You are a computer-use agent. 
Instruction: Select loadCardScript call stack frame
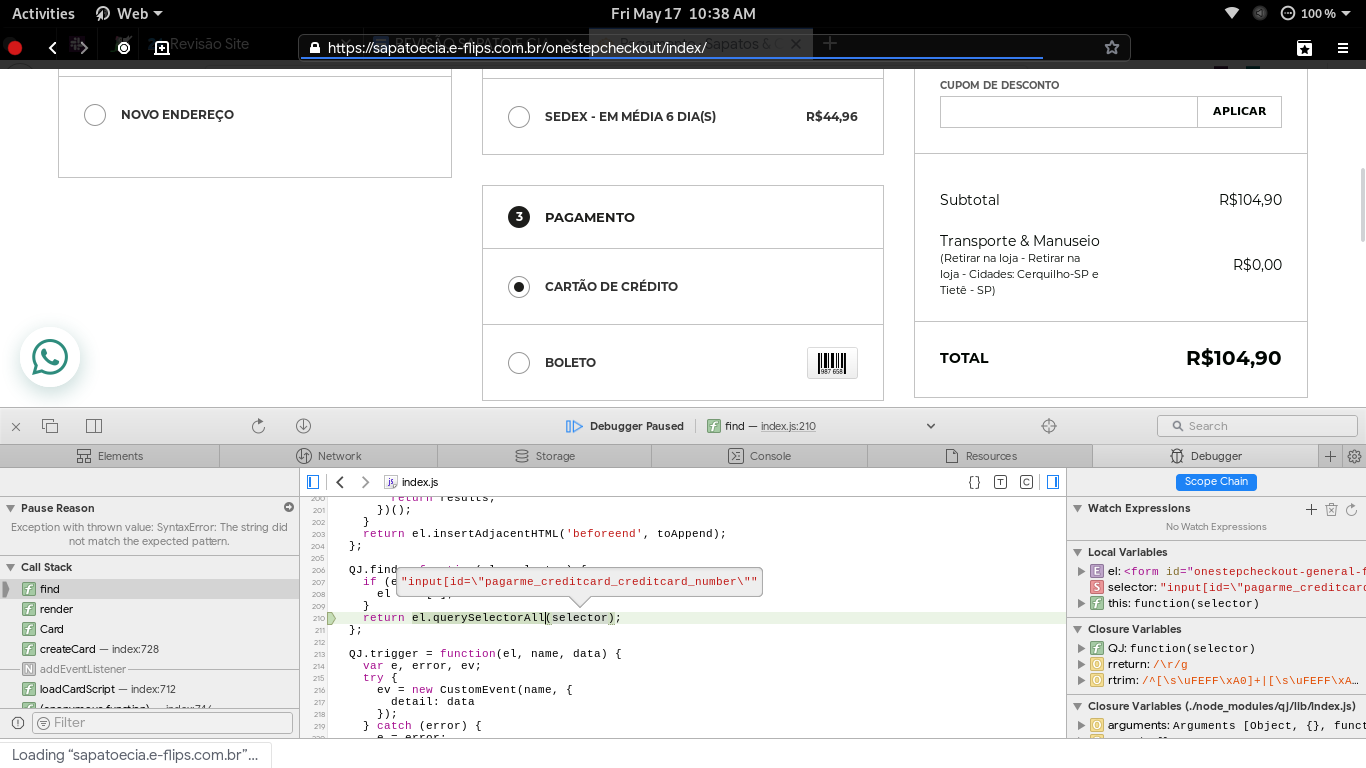pyautogui.click(x=150, y=689)
